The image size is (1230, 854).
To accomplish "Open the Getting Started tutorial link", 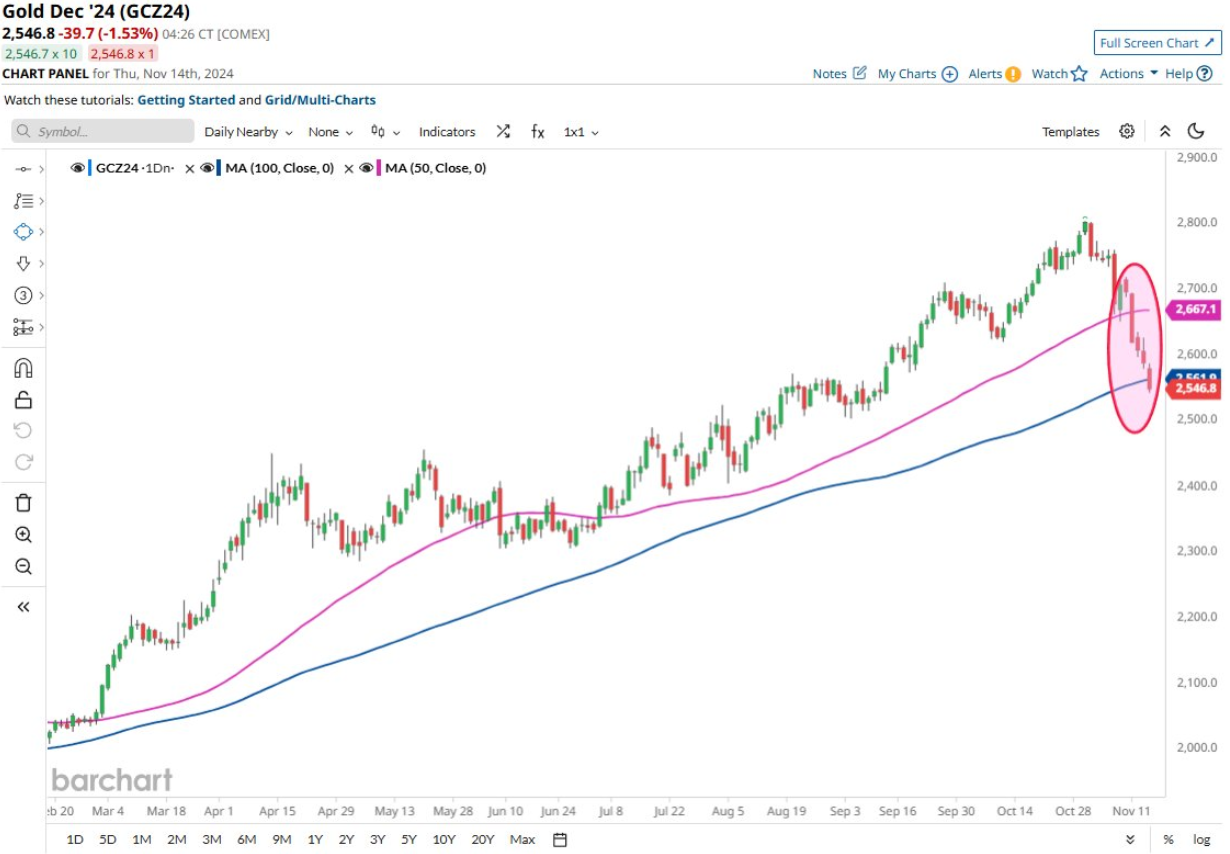I will click(x=186, y=100).
